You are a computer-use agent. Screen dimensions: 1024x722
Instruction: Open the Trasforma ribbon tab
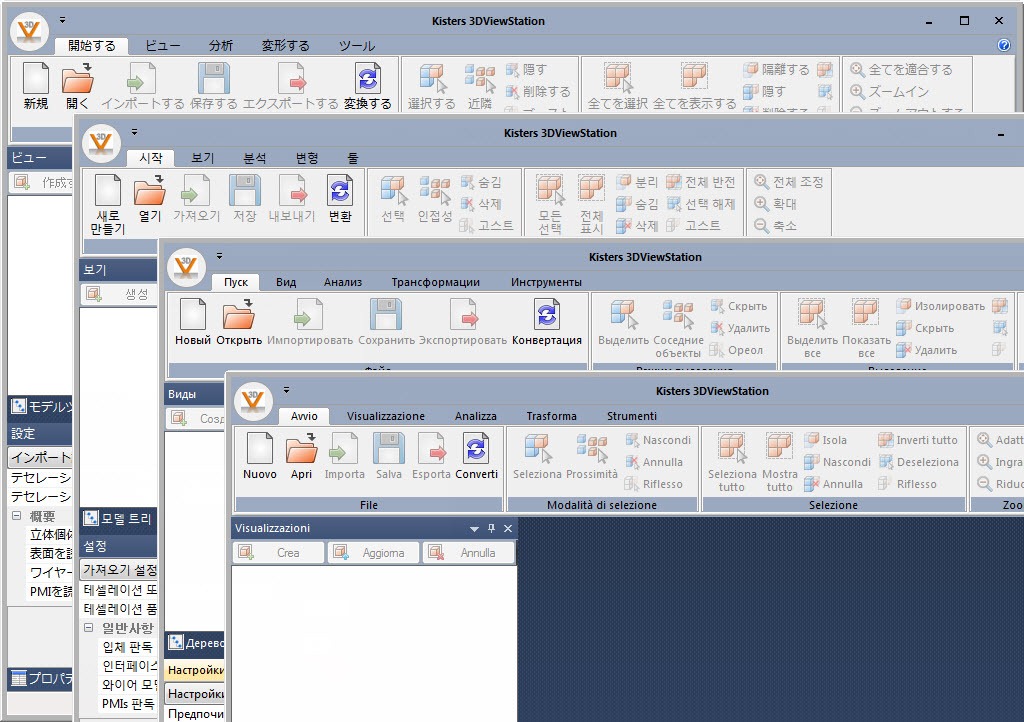[551, 416]
